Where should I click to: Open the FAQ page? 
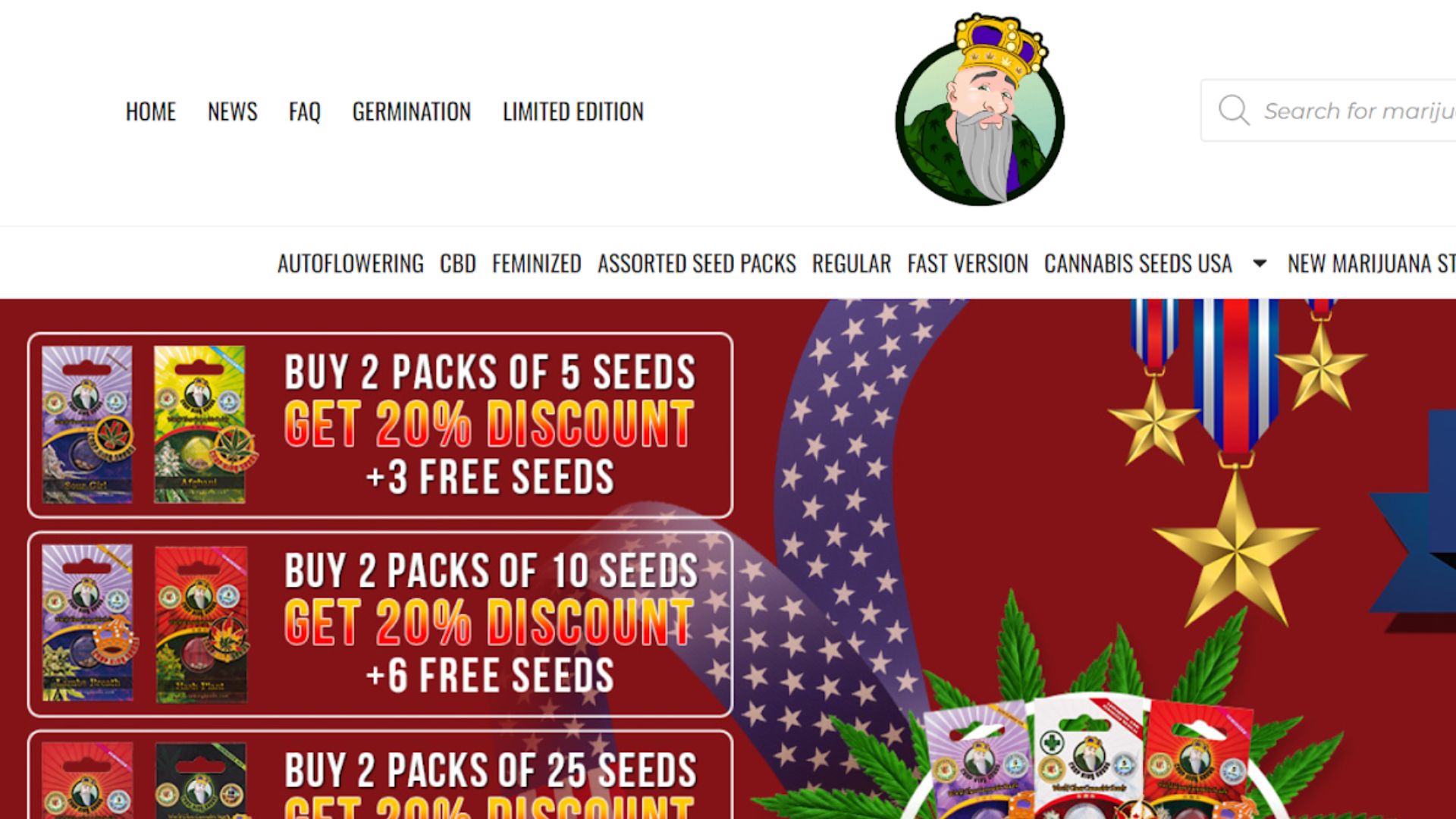tap(305, 111)
